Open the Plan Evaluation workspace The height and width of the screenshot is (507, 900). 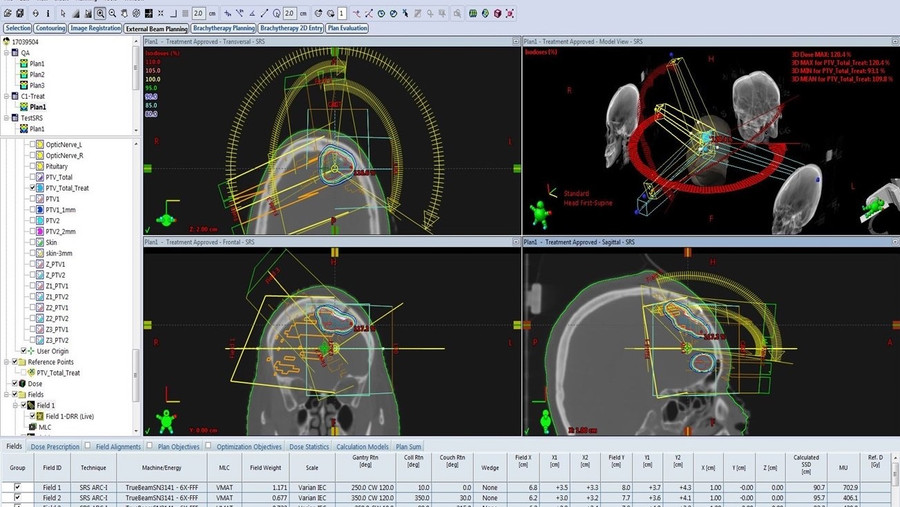click(x=348, y=29)
